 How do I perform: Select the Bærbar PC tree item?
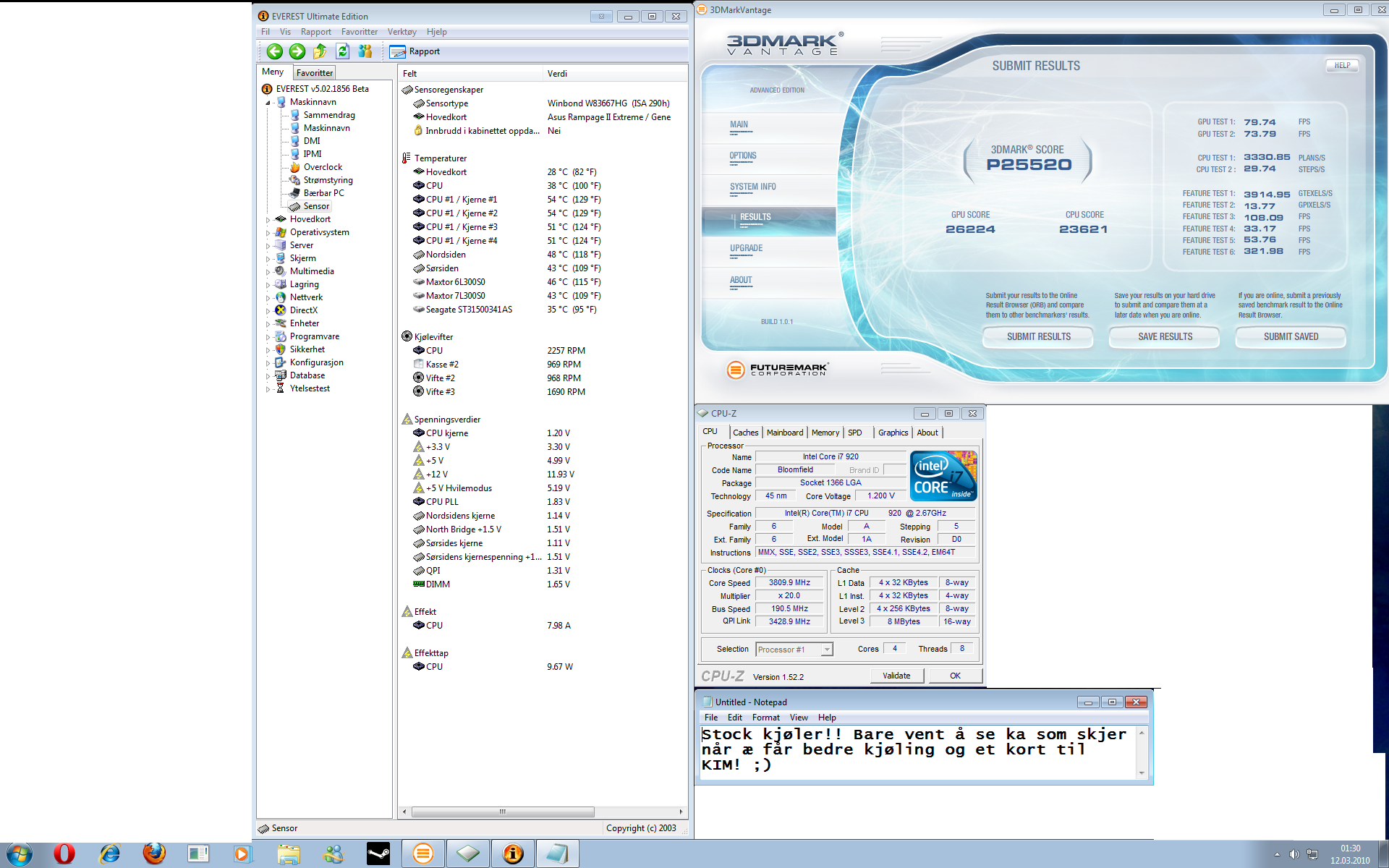pos(323,193)
